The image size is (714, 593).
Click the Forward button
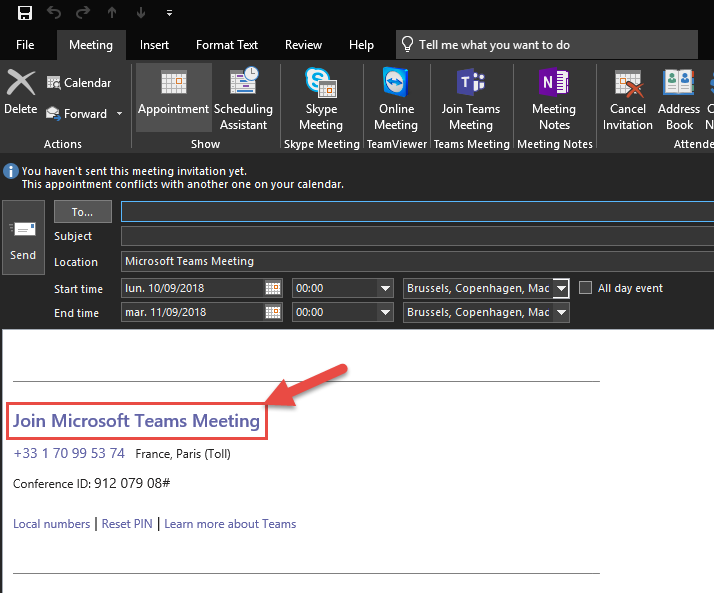click(77, 113)
